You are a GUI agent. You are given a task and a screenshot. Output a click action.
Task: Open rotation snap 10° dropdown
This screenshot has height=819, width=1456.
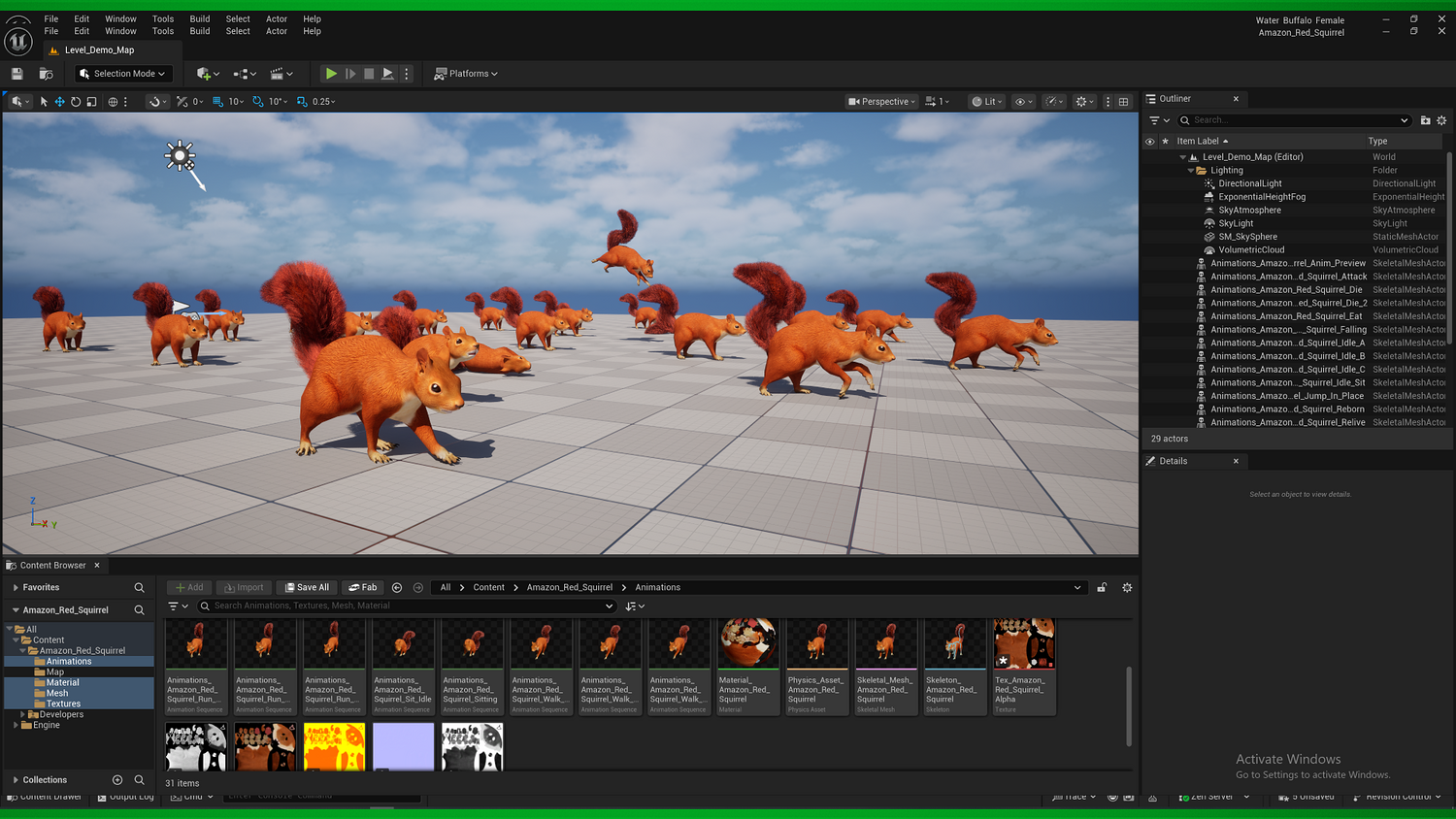click(277, 102)
